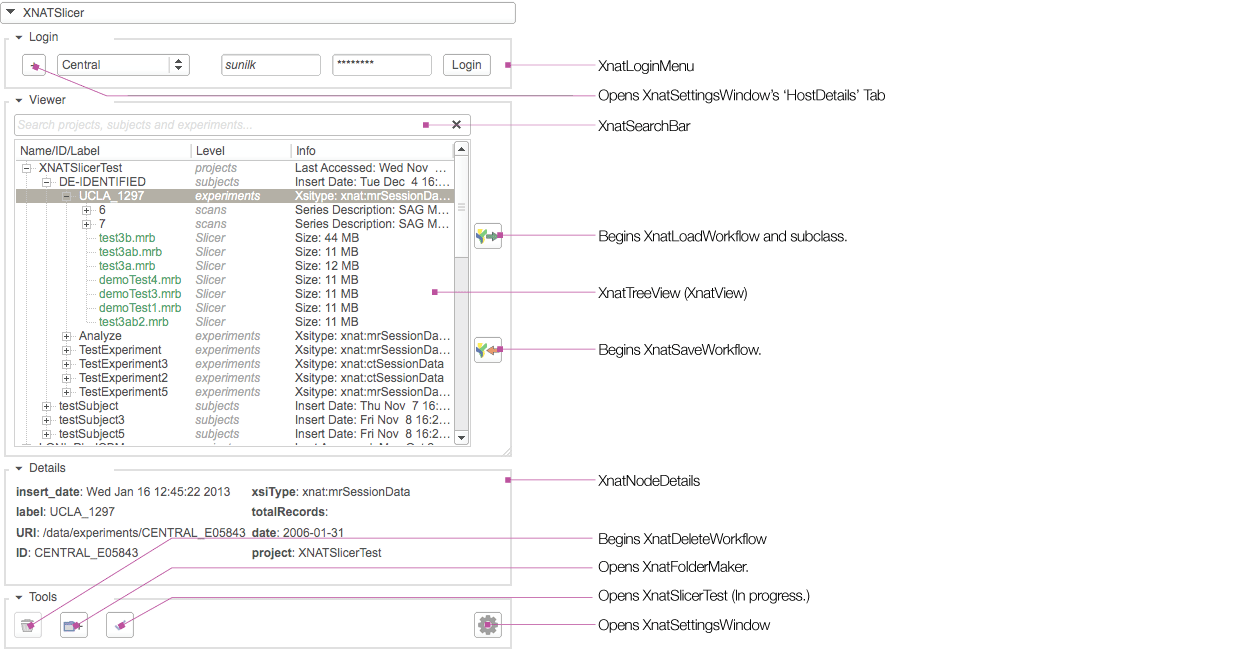Screen dimensions: 1237x653
Task: Expand the testSubject tree node
Action: tap(47, 406)
